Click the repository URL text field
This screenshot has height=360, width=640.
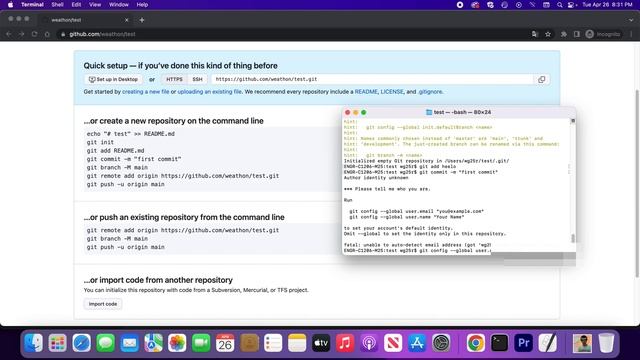[x=372, y=80]
